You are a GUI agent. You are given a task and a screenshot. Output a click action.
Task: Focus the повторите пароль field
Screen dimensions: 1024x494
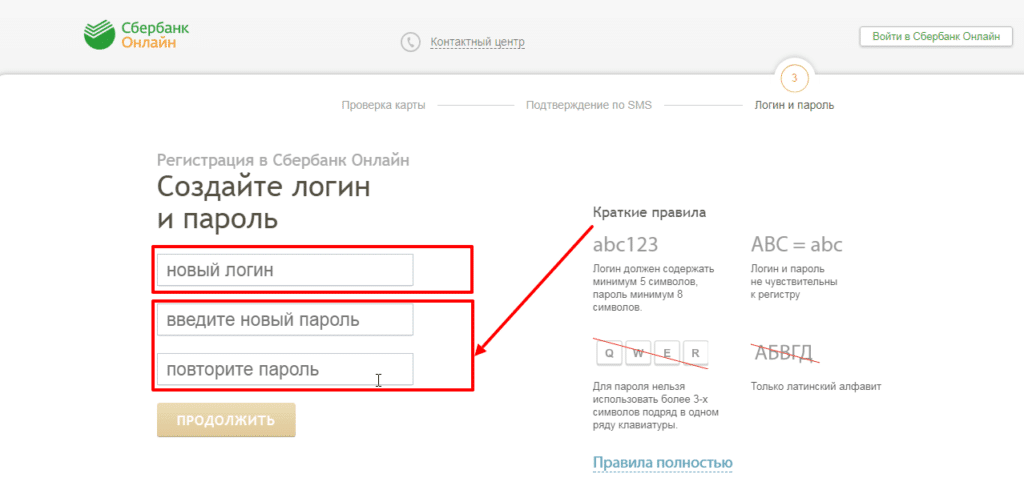(x=285, y=369)
